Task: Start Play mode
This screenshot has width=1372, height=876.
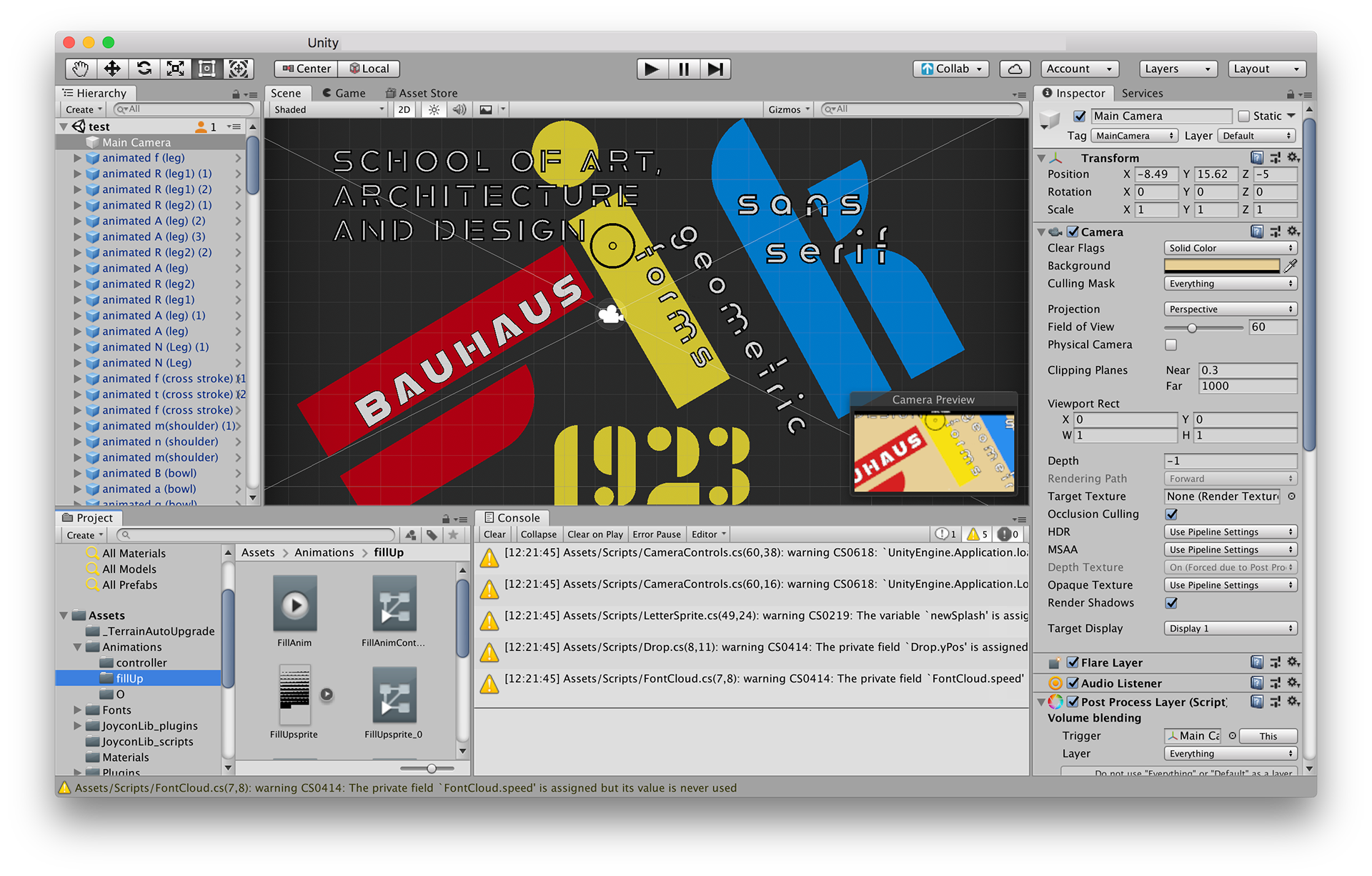Action: point(652,69)
